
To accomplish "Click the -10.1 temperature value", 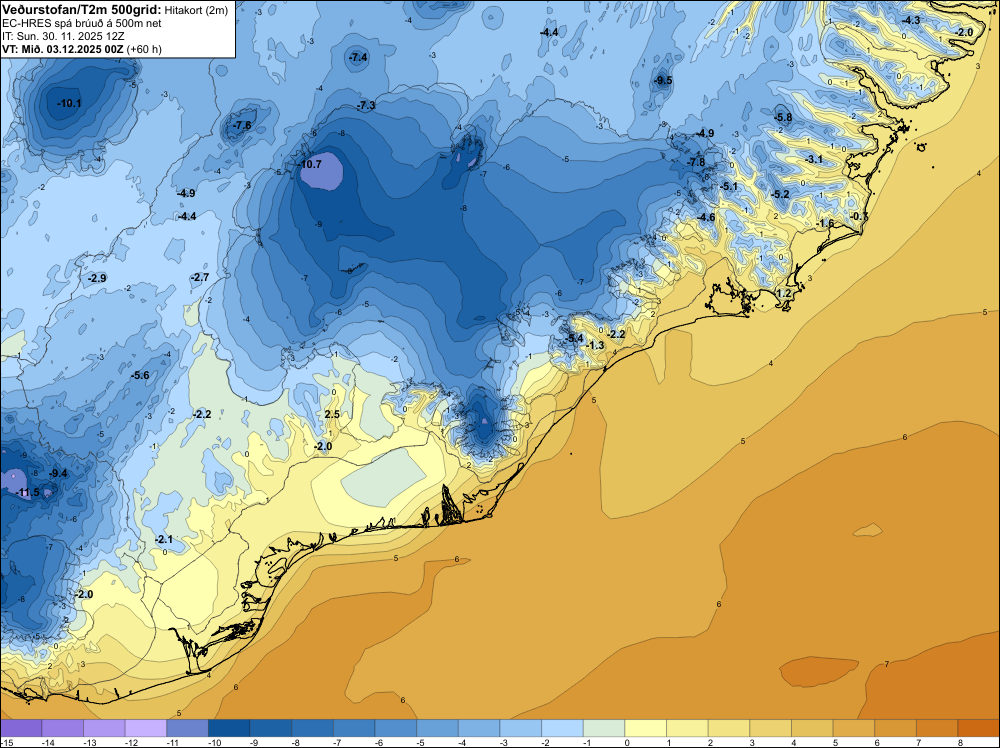I will click(x=69, y=103).
